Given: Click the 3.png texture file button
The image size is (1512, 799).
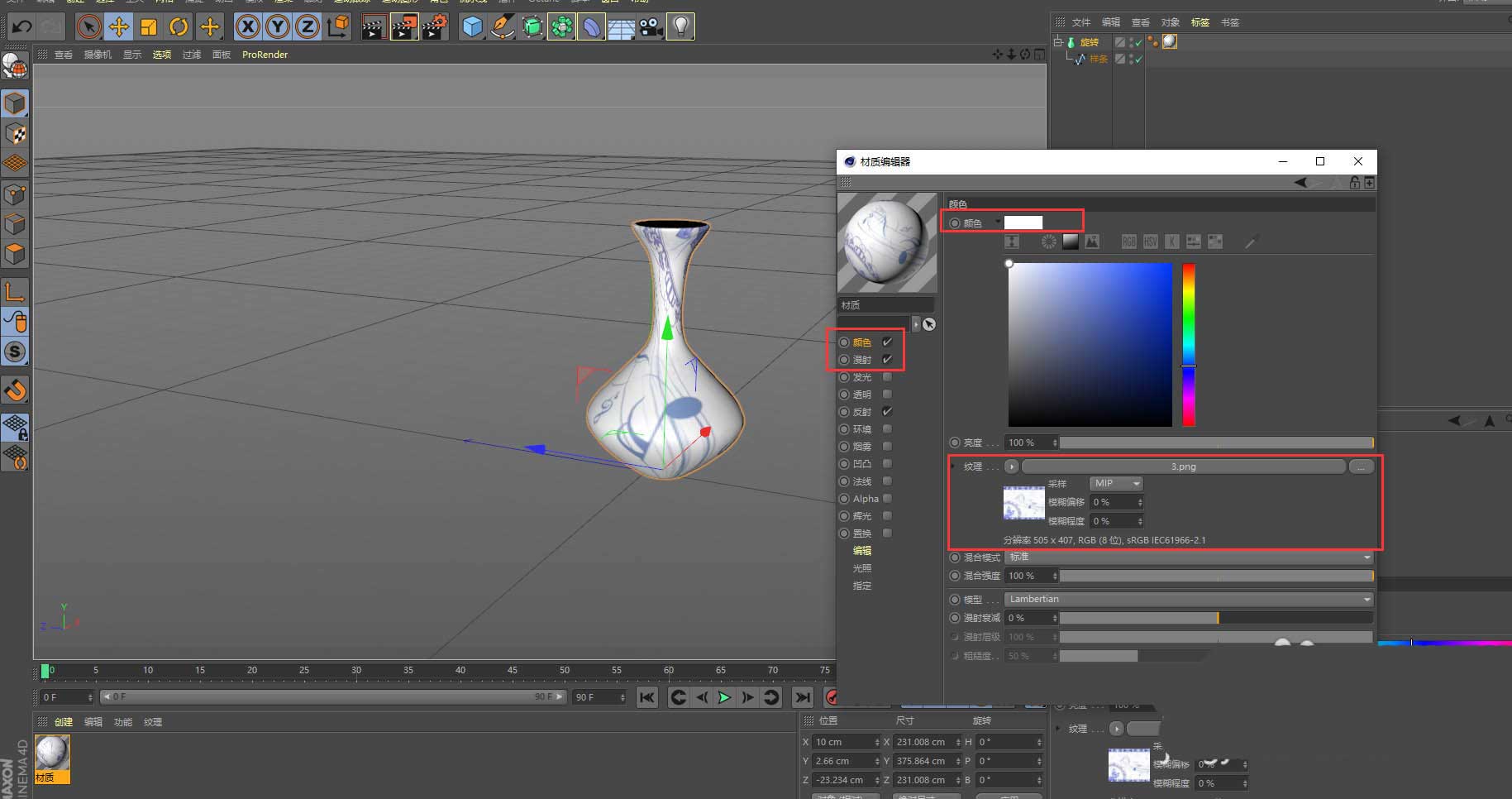Looking at the screenshot, I should 1183,466.
